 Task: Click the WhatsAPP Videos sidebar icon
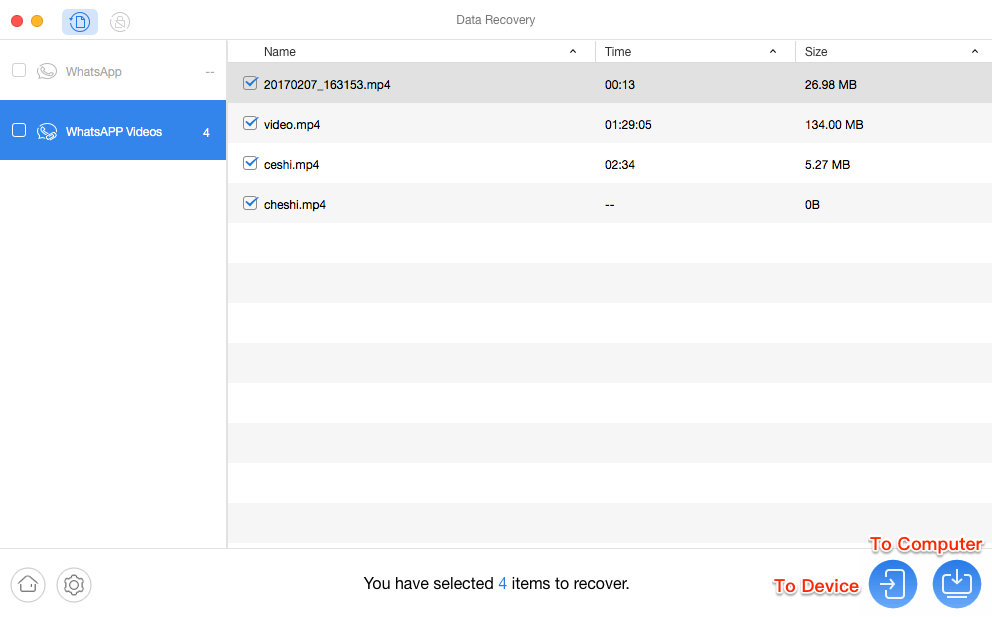[x=47, y=132]
